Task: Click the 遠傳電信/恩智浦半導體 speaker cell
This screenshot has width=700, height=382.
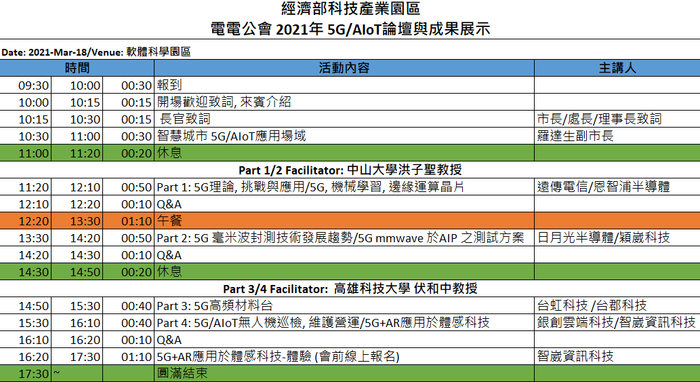Action: [x=617, y=187]
